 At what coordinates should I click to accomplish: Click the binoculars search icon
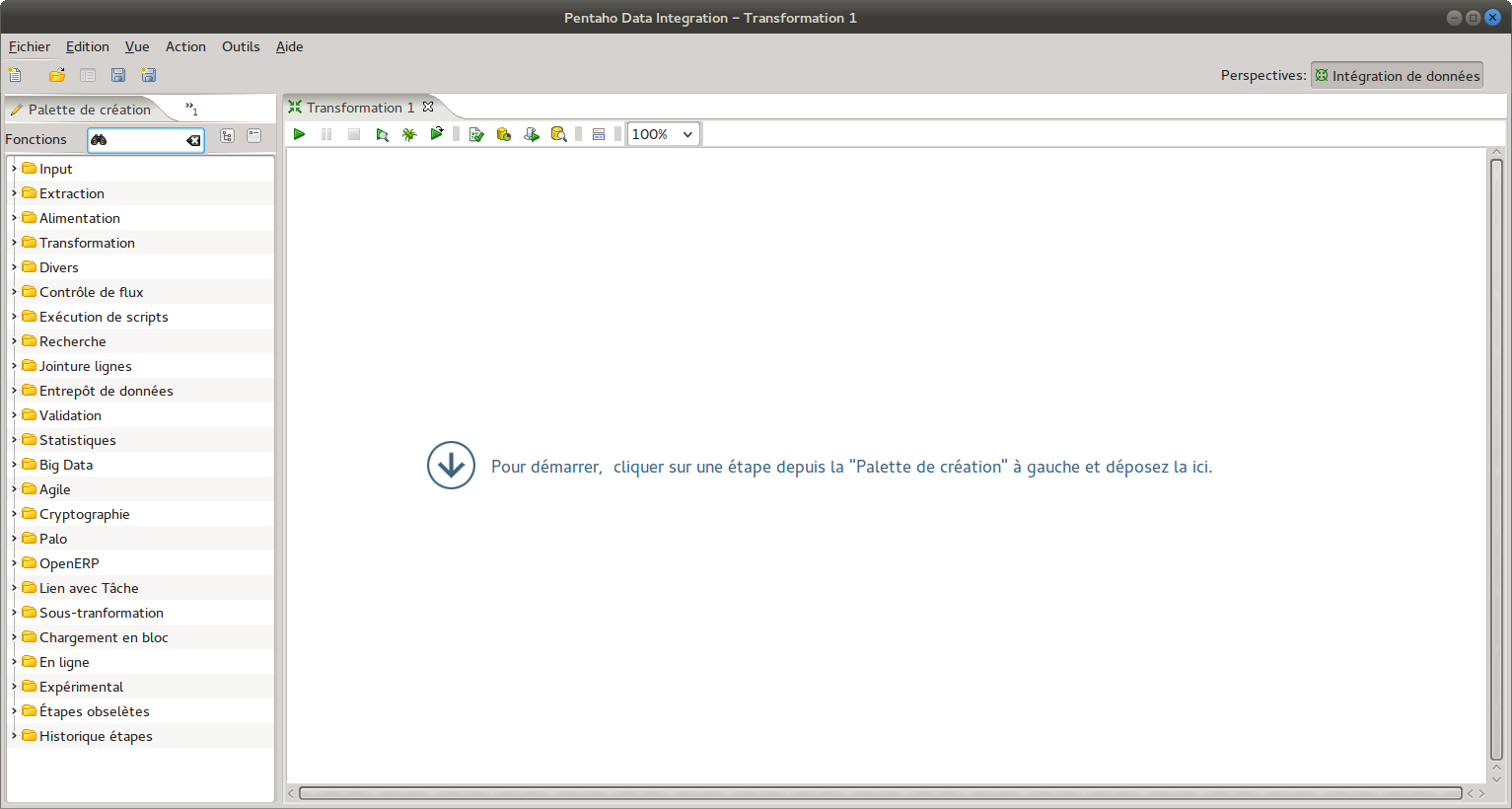point(99,140)
